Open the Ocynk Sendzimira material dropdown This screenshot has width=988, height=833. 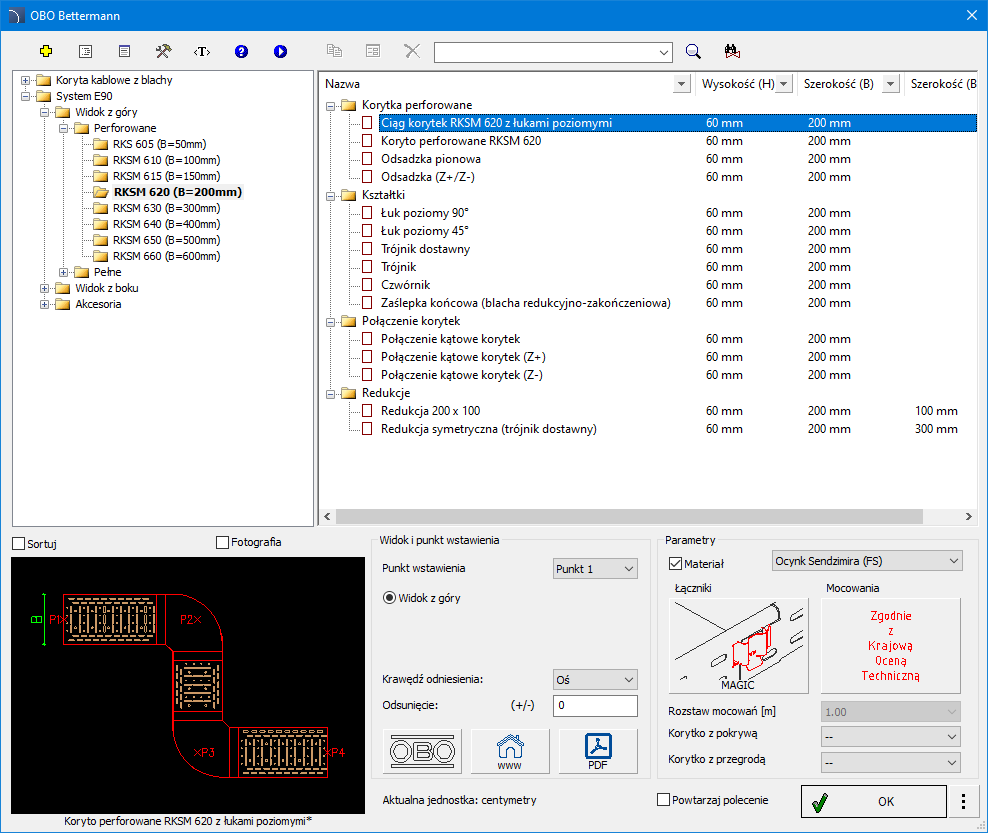(x=867, y=561)
